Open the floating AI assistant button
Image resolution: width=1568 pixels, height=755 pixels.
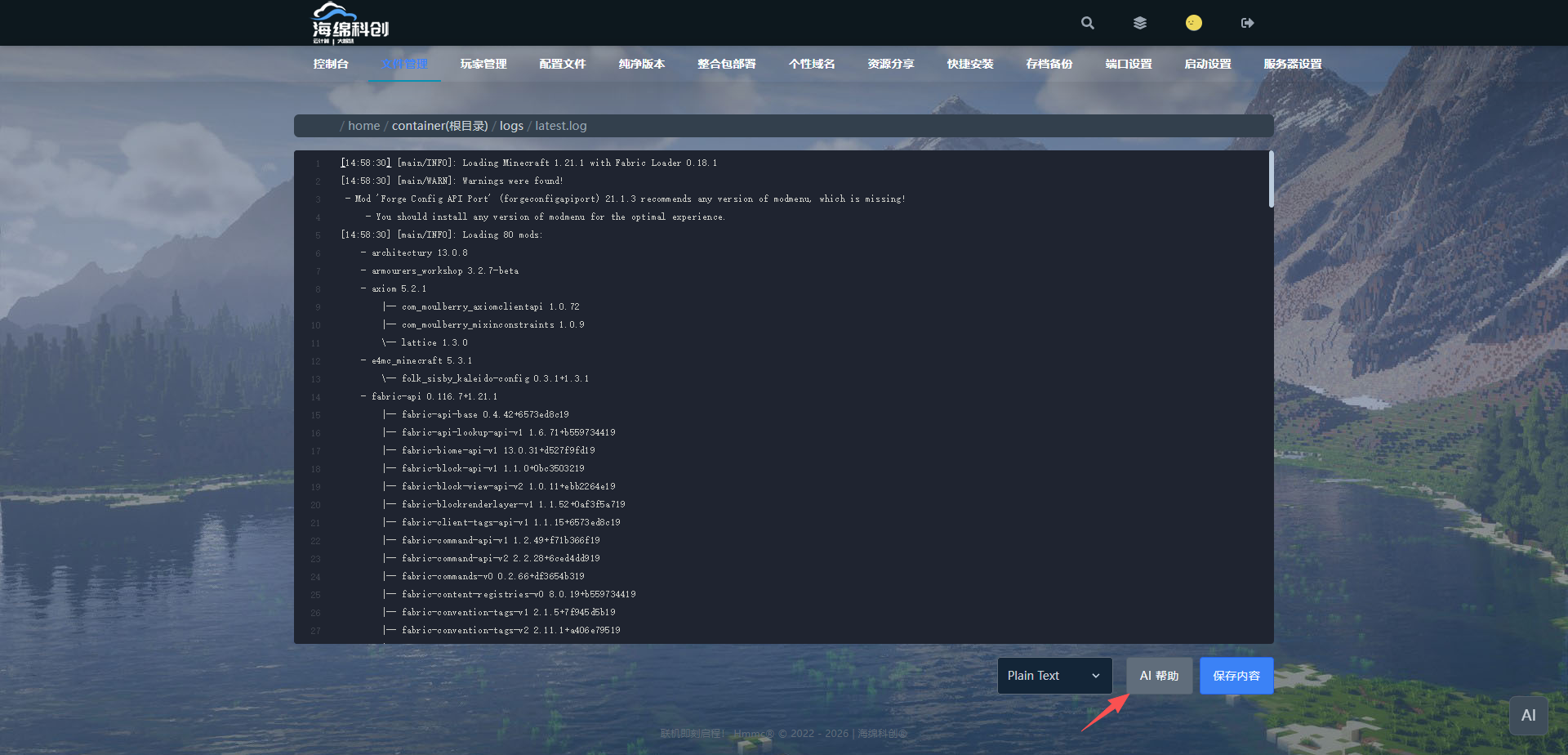pyautogui.click(x=1528, y=716)
